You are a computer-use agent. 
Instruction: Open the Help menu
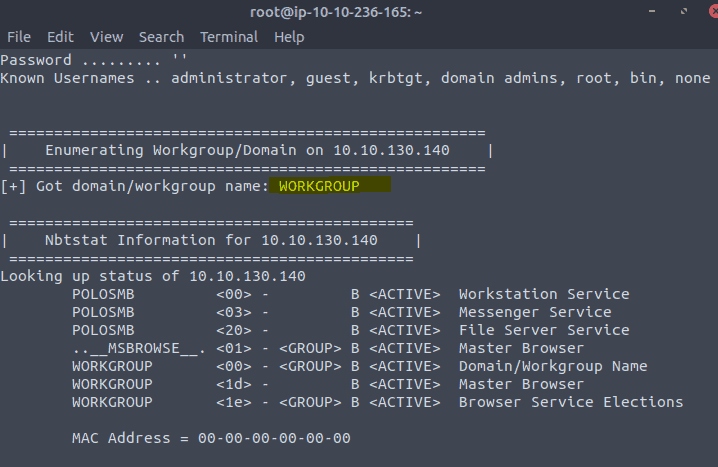click(x=289, y=37)
